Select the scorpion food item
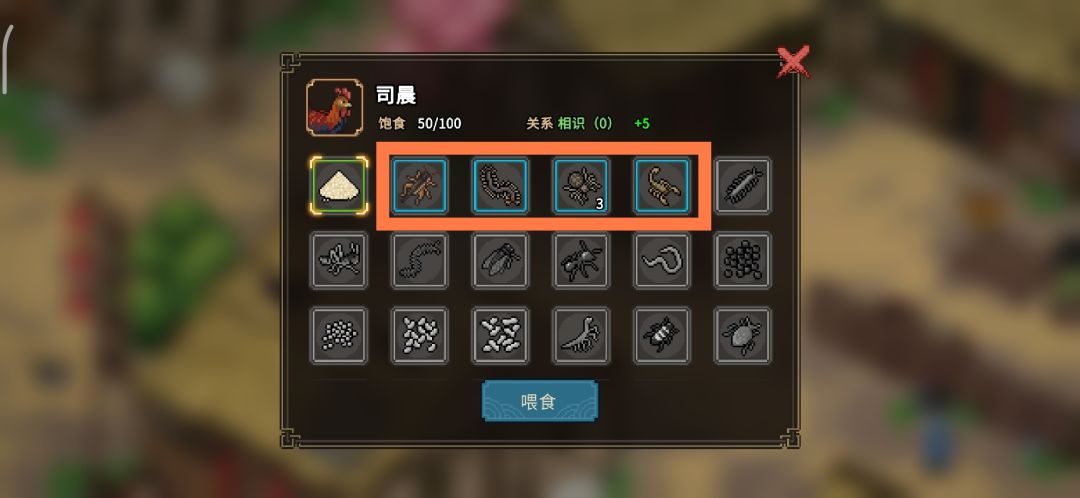1080x498 pixels. click(x=662, y=185)
